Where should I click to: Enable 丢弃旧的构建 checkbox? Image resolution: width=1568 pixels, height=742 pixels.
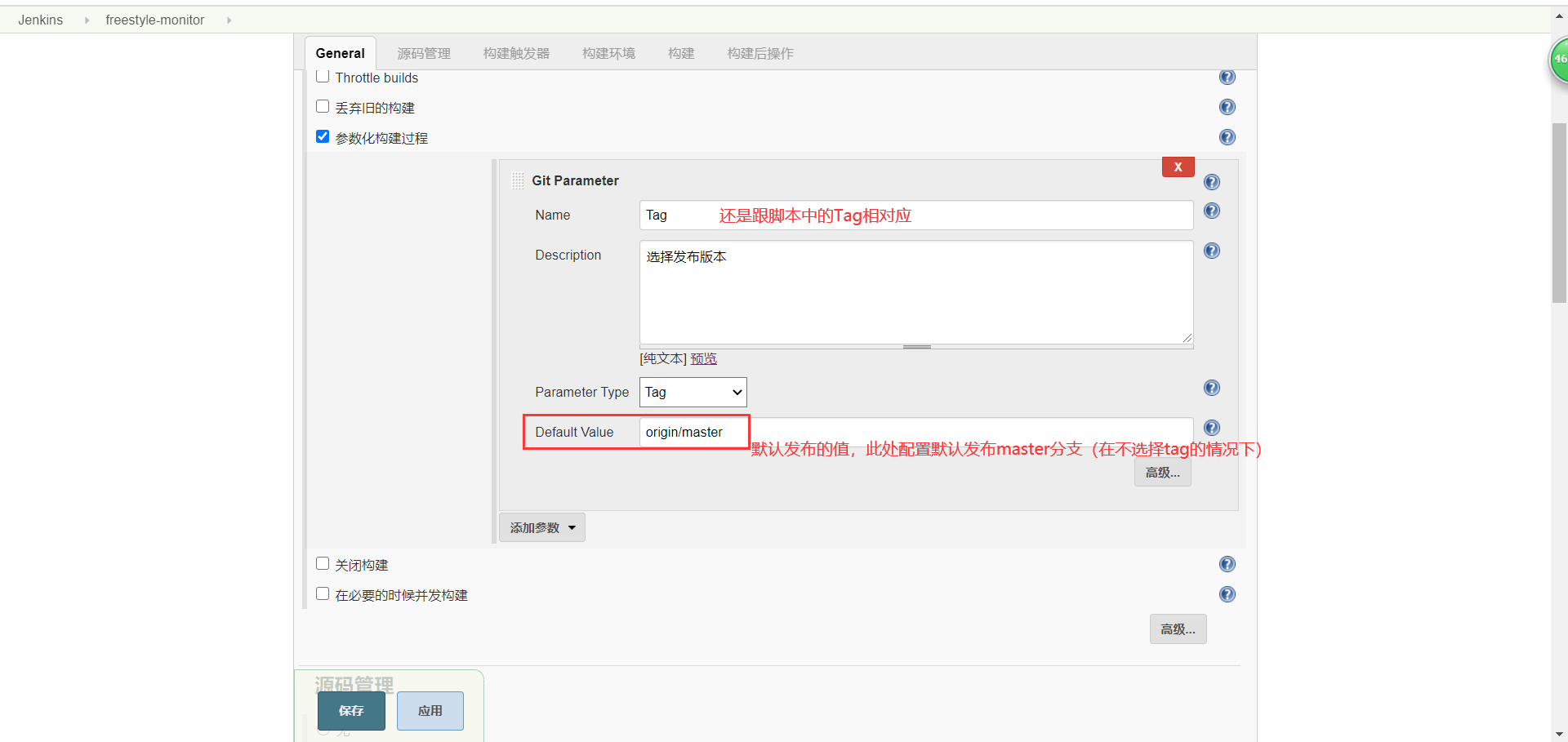click(x=323, y=106)
